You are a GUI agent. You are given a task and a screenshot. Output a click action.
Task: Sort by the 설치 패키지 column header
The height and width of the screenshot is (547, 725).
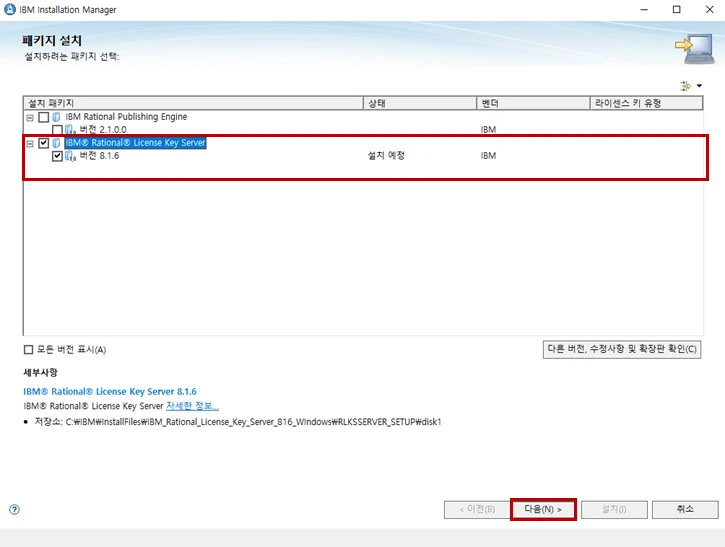190,103
